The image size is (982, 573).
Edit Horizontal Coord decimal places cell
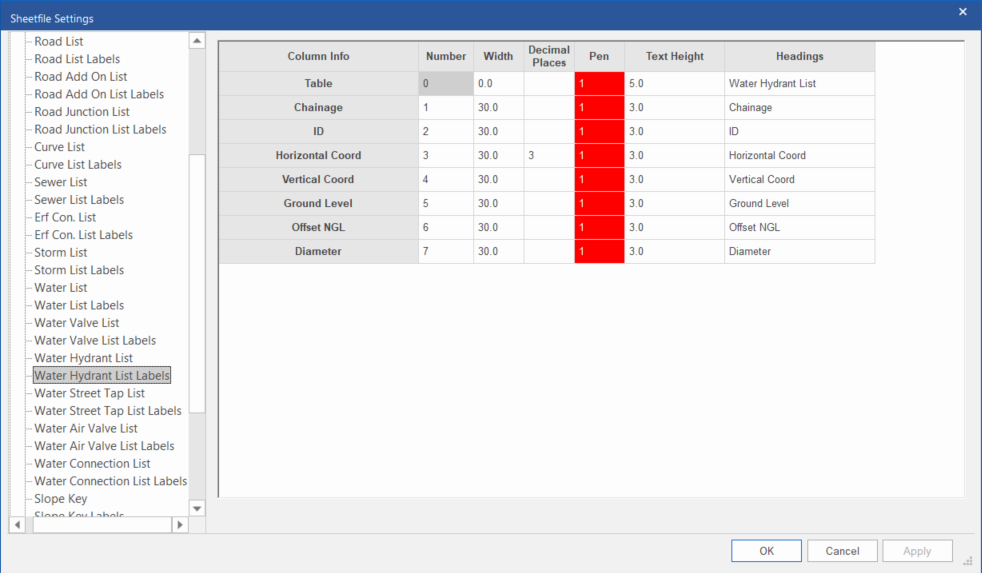(548, 156)
